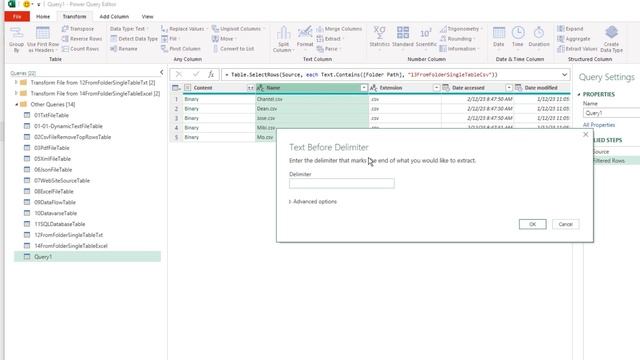Click the Rename column command
Viewport: 640px width, 360px height.
point(124,49)
